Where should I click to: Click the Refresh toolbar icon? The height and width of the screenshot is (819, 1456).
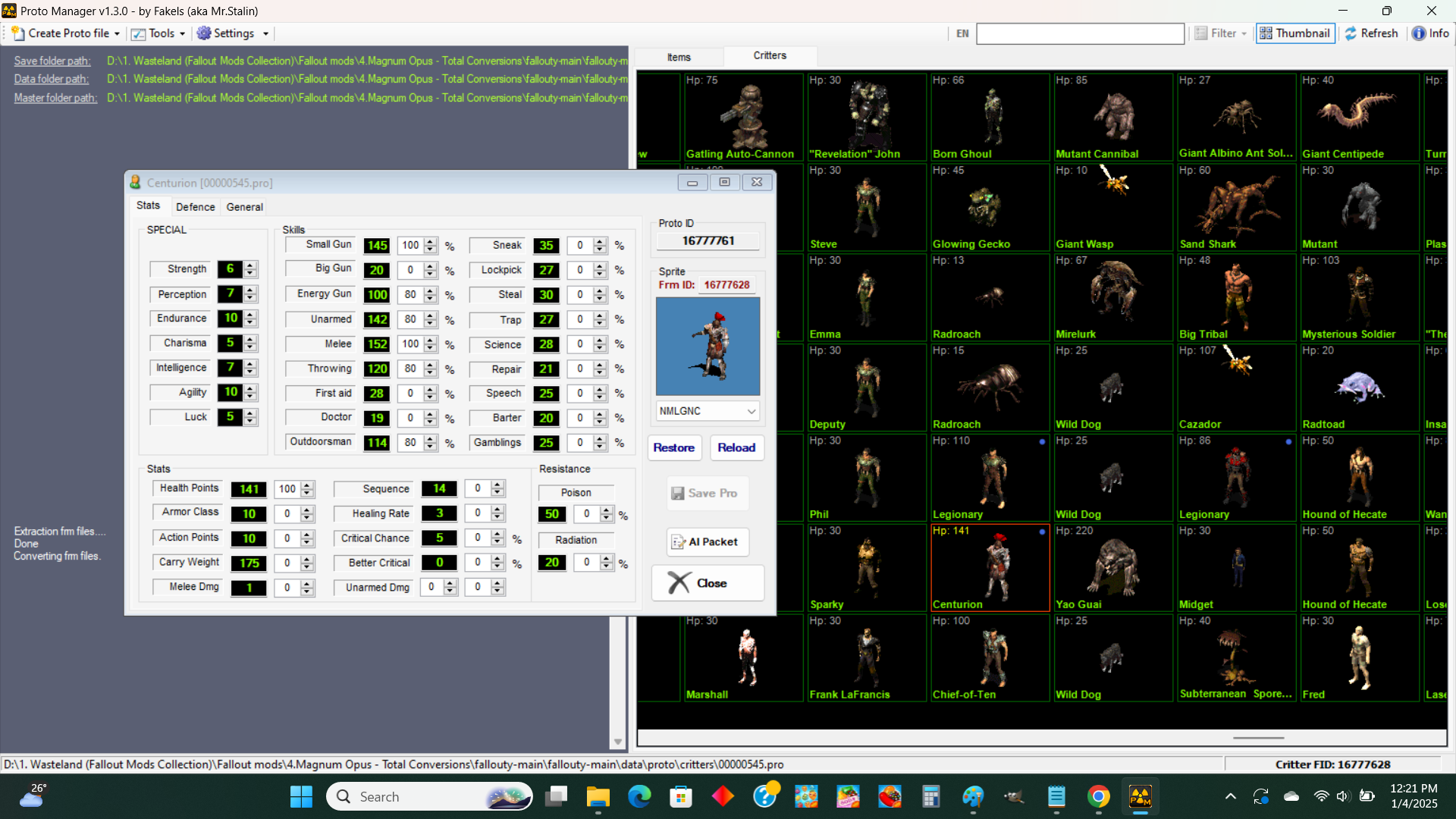point(1371,33)
